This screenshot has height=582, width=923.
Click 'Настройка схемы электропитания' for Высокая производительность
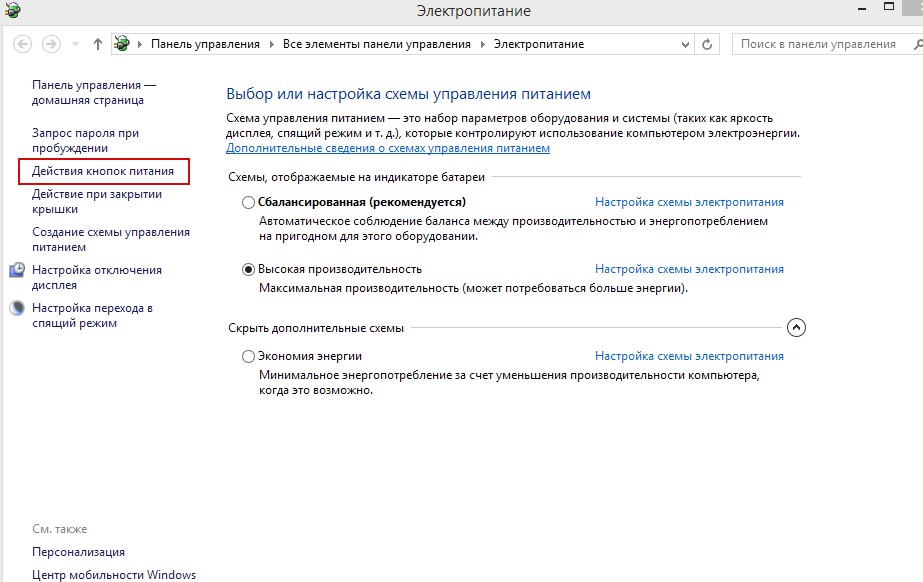[689, 269]
